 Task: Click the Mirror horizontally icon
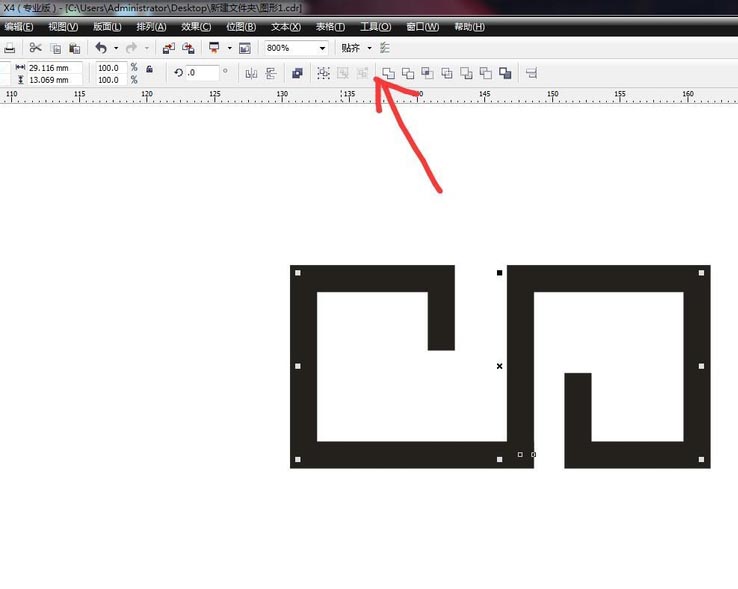(251, 73)
